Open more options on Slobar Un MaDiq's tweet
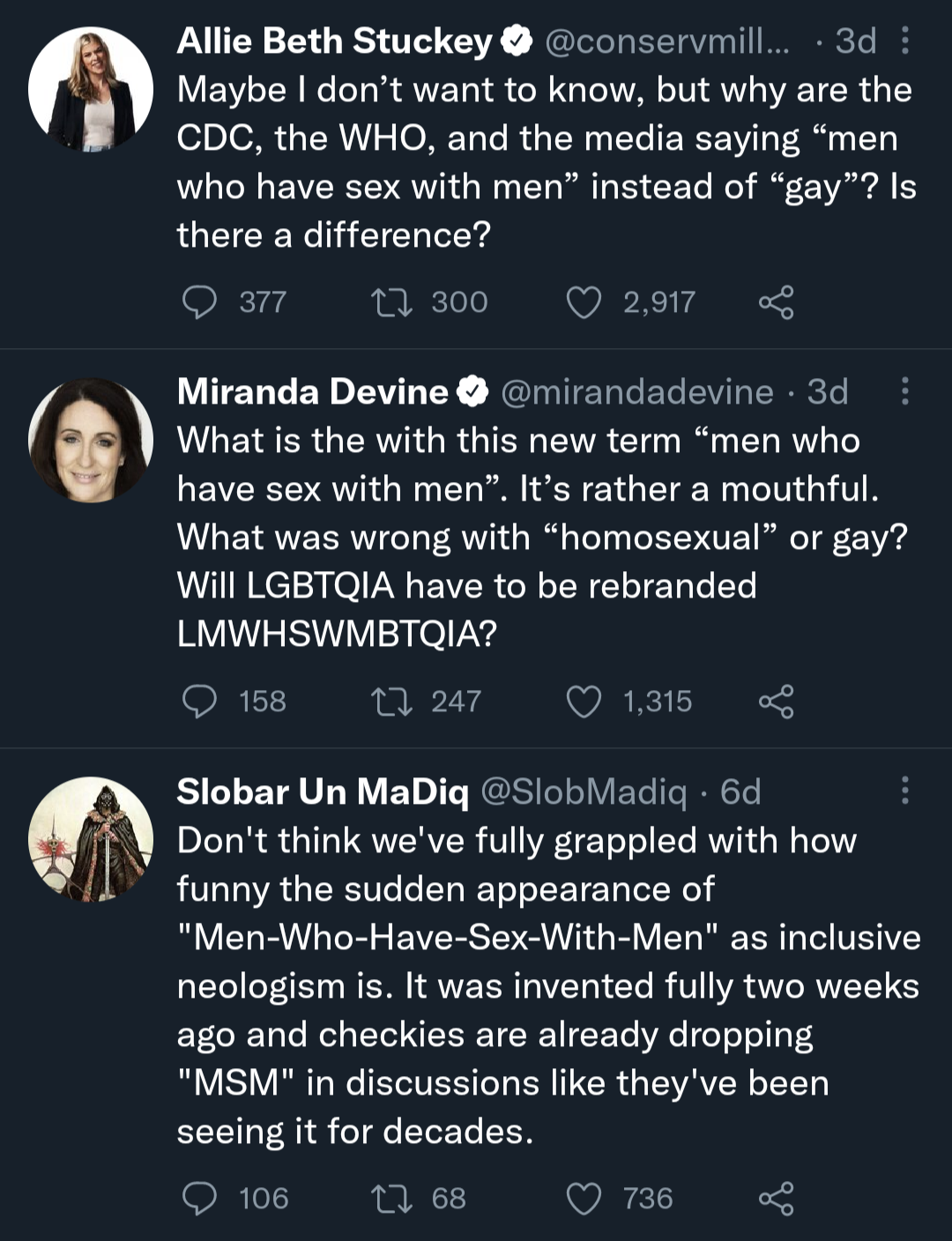Viewport: 952px width, 1241px height. (904, 791)
